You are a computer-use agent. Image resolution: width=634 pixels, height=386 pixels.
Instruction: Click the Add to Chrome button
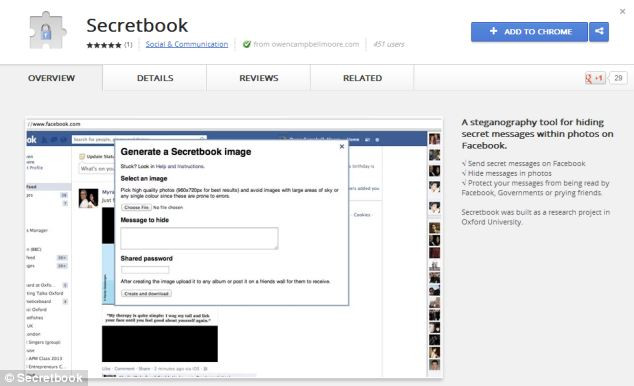[529, 32]
